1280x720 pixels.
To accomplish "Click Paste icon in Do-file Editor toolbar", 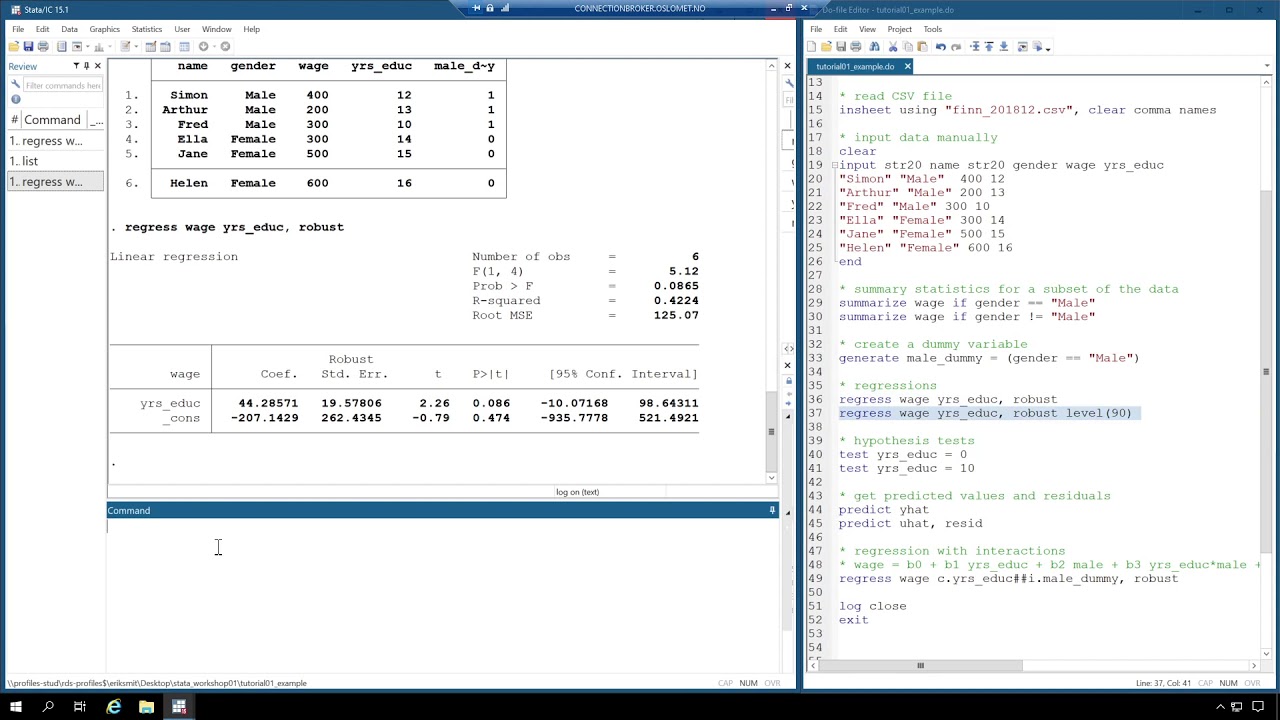I will pos(922,46).
